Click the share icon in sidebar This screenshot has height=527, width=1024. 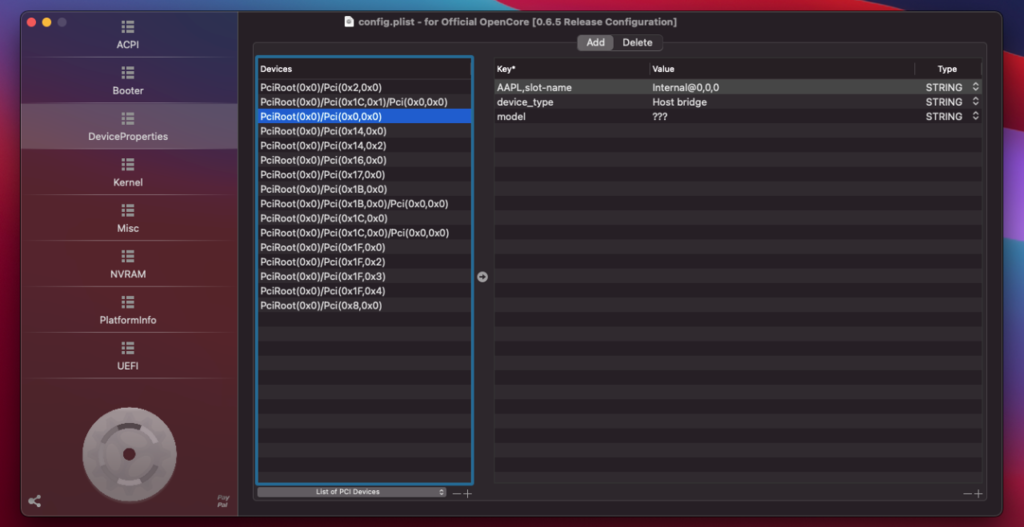tap(35, 502)
